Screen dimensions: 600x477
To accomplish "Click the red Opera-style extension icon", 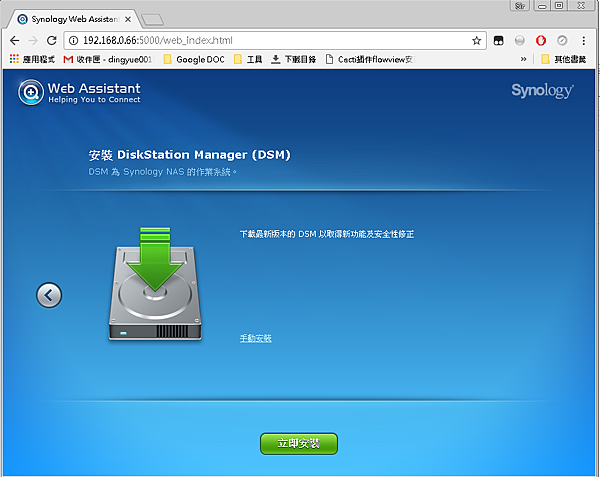I will tap(541, 41).
